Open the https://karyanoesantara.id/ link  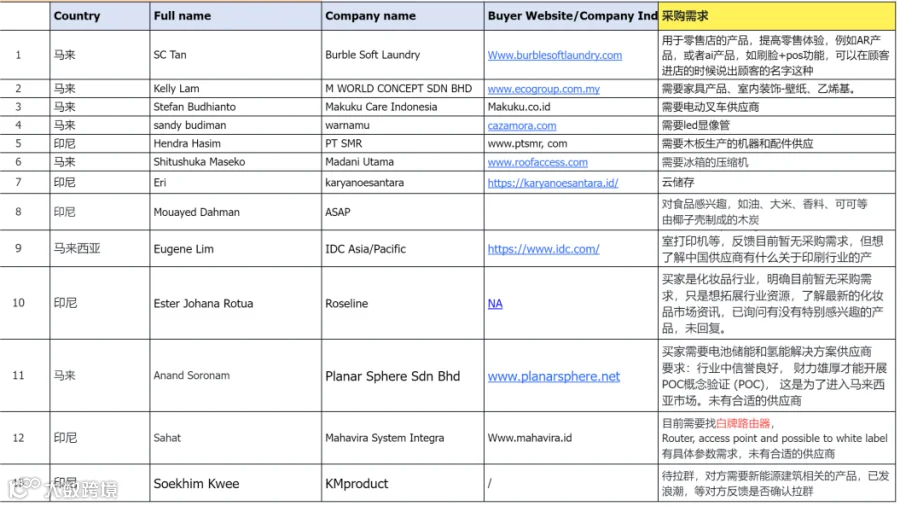(x=553, y=183)
